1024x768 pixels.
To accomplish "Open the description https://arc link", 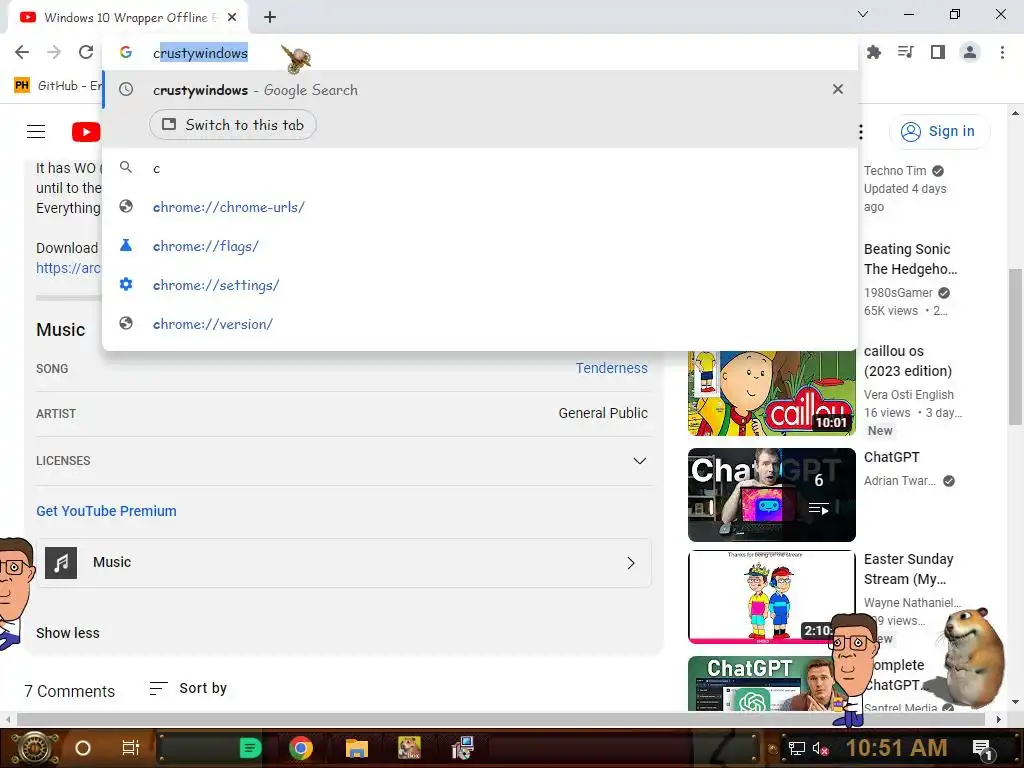I will point(69,268).
